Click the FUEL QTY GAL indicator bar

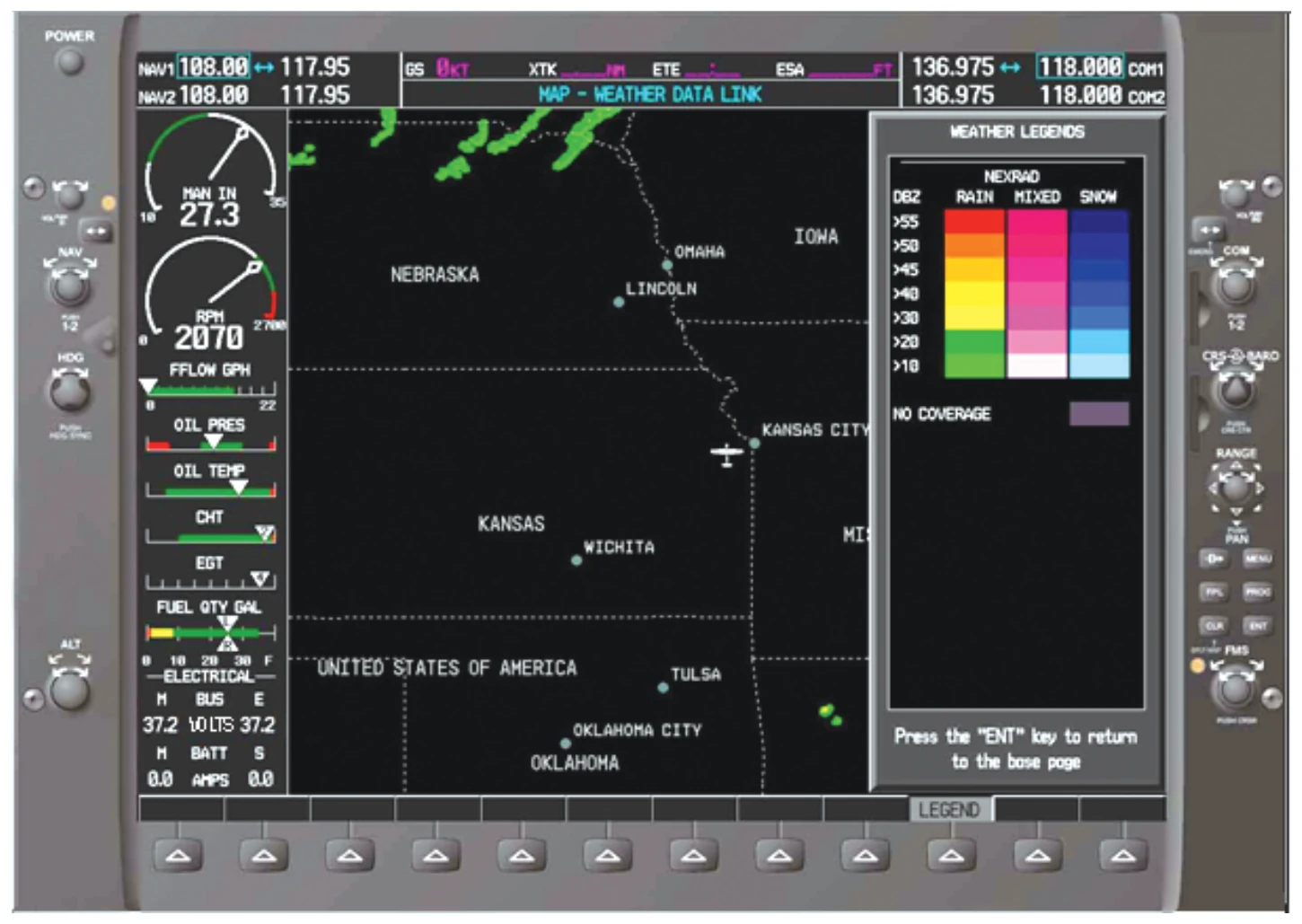point(211,633)
